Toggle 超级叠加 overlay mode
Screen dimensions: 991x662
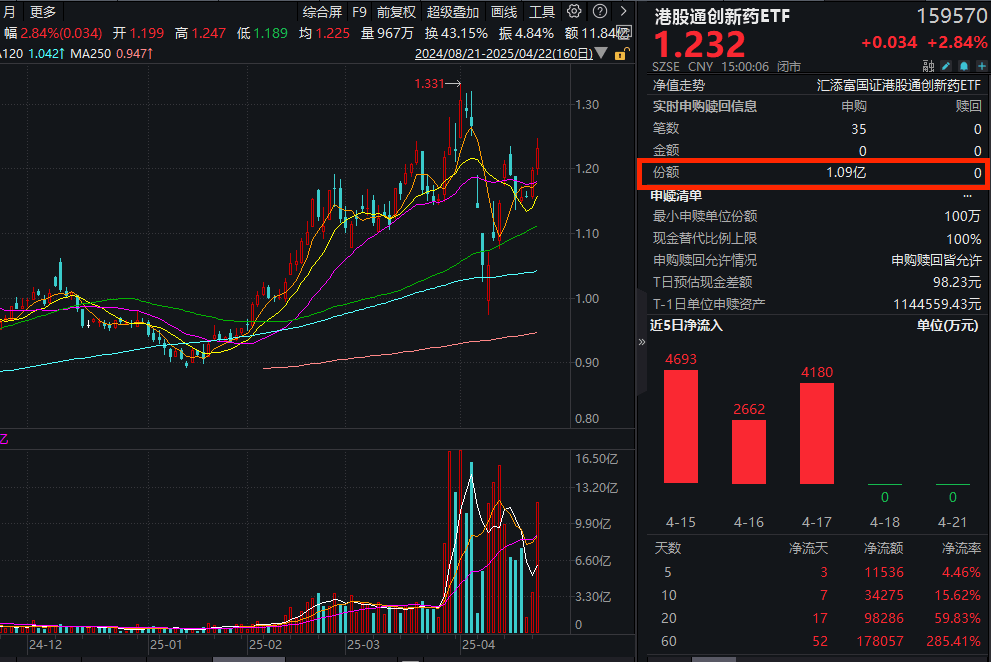tap(455, 12)
